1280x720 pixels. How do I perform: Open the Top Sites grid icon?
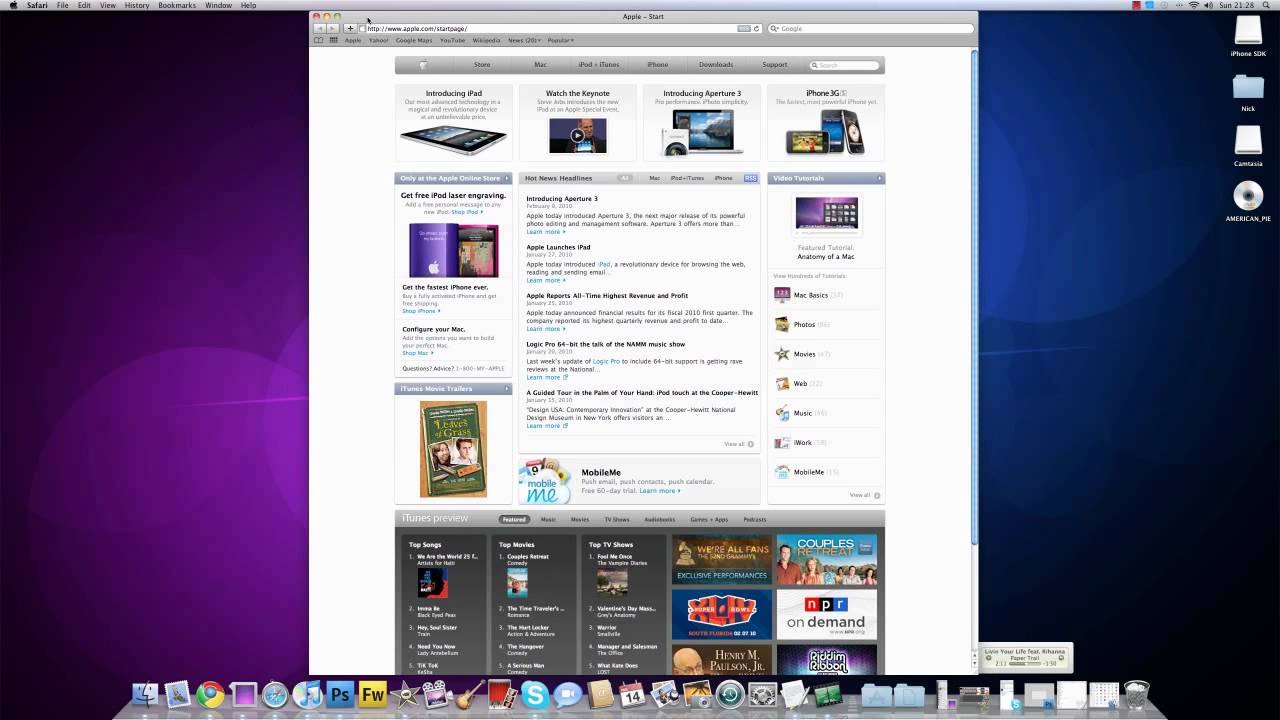pyautogui.click(x=333, y=40)
